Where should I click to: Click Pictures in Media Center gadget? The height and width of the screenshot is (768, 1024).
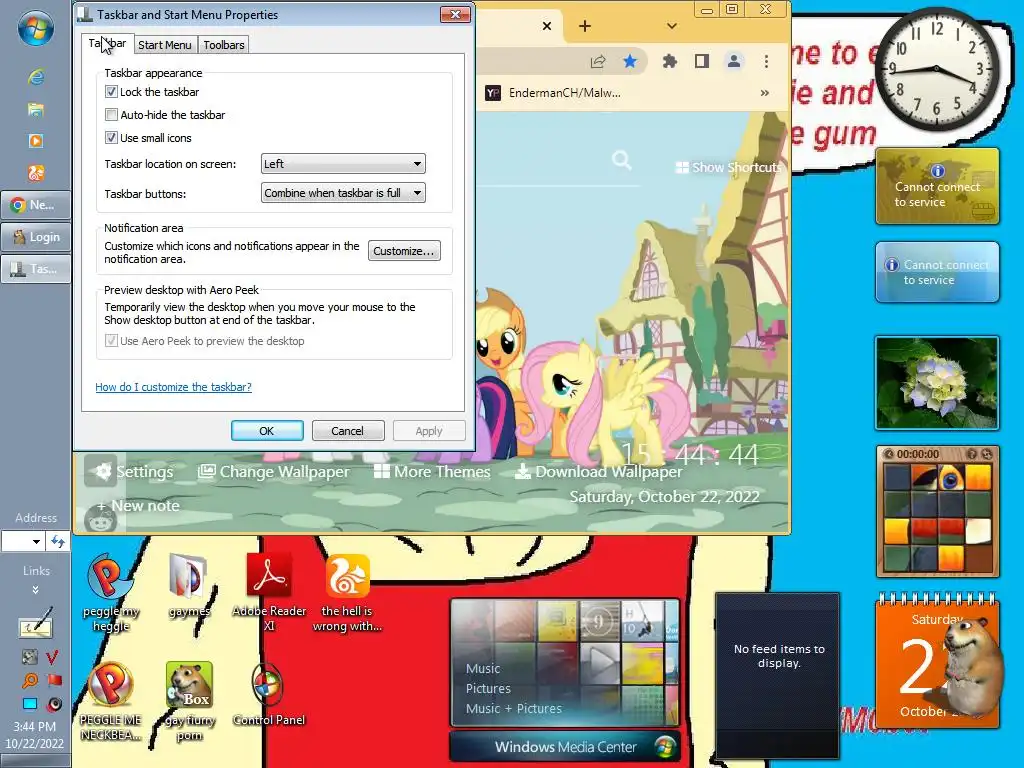tap(488, 688)
